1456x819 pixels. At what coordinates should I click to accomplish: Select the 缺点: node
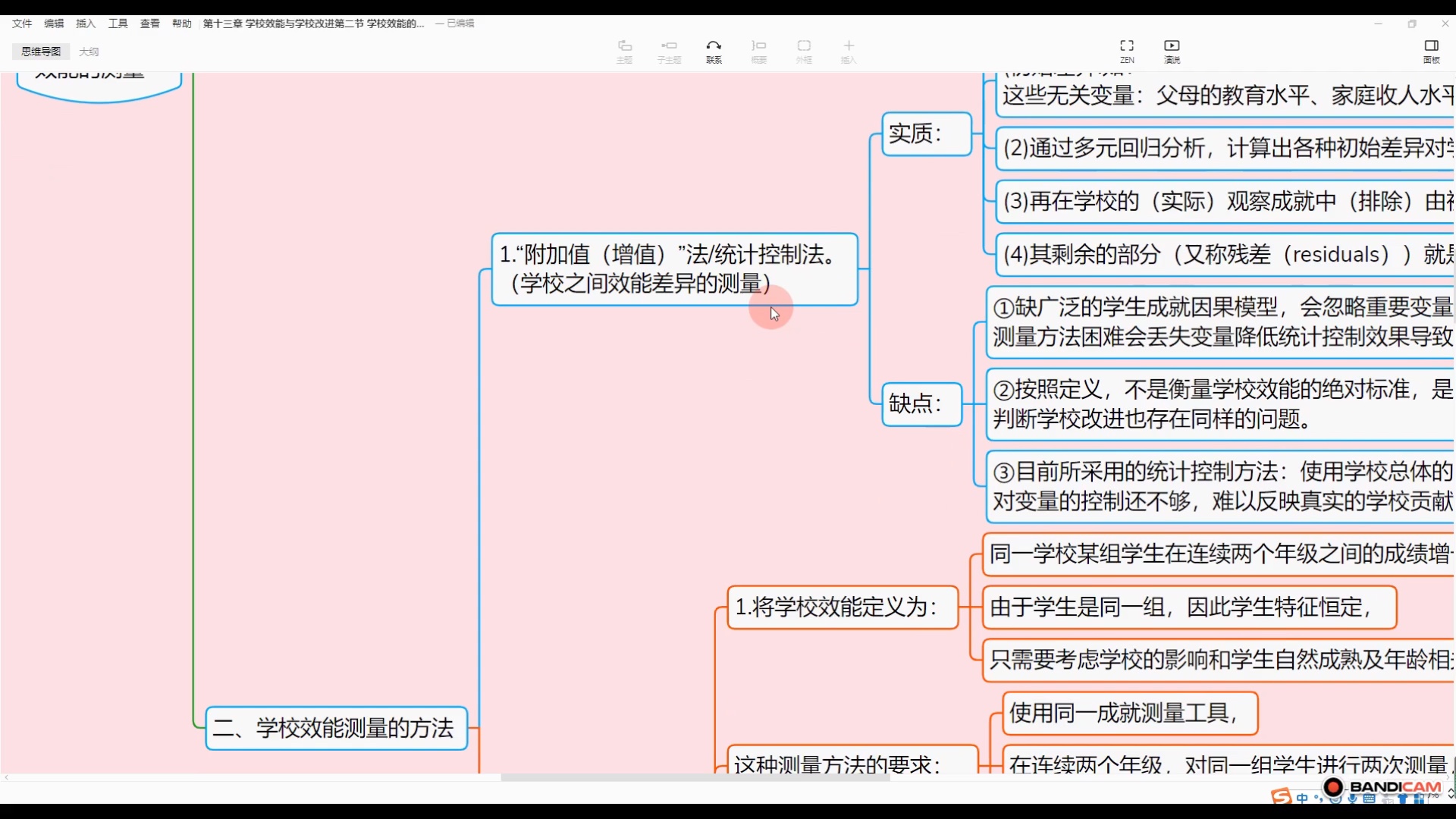coord(921,404)
